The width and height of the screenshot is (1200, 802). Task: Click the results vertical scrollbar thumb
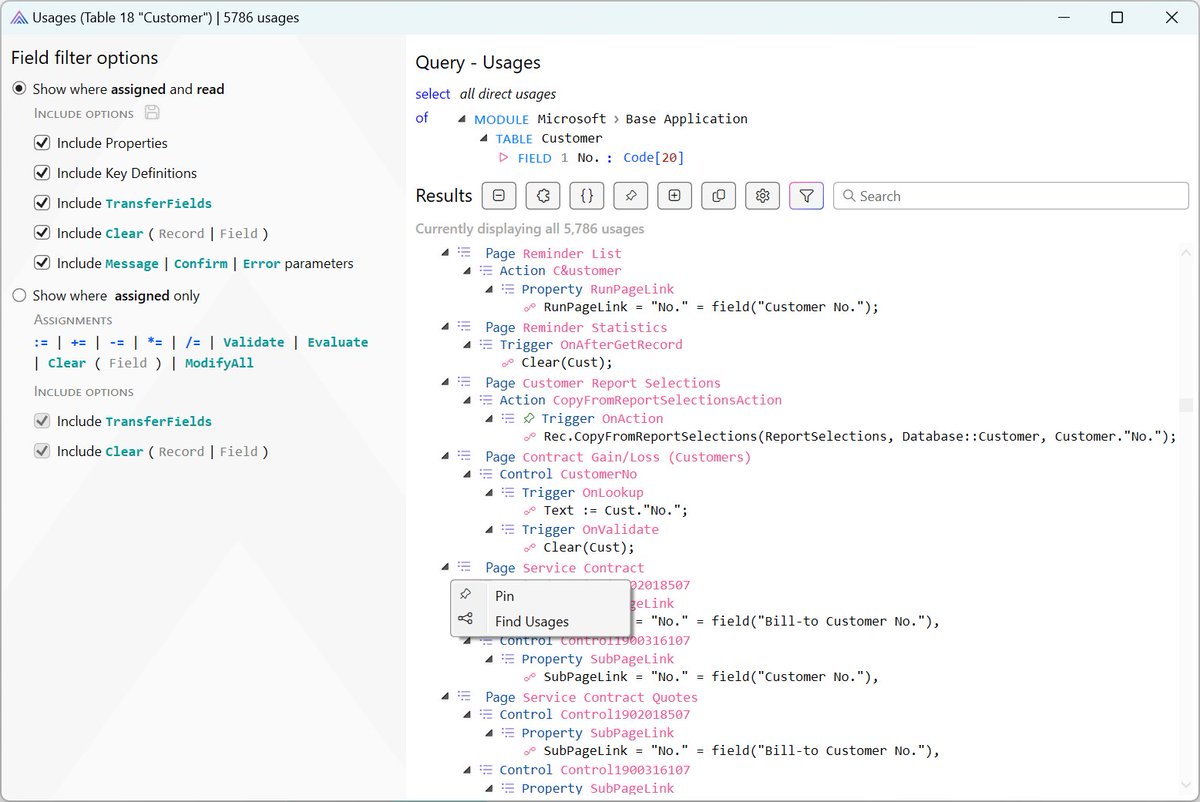pyautogui.click(x=1186, y=405)
